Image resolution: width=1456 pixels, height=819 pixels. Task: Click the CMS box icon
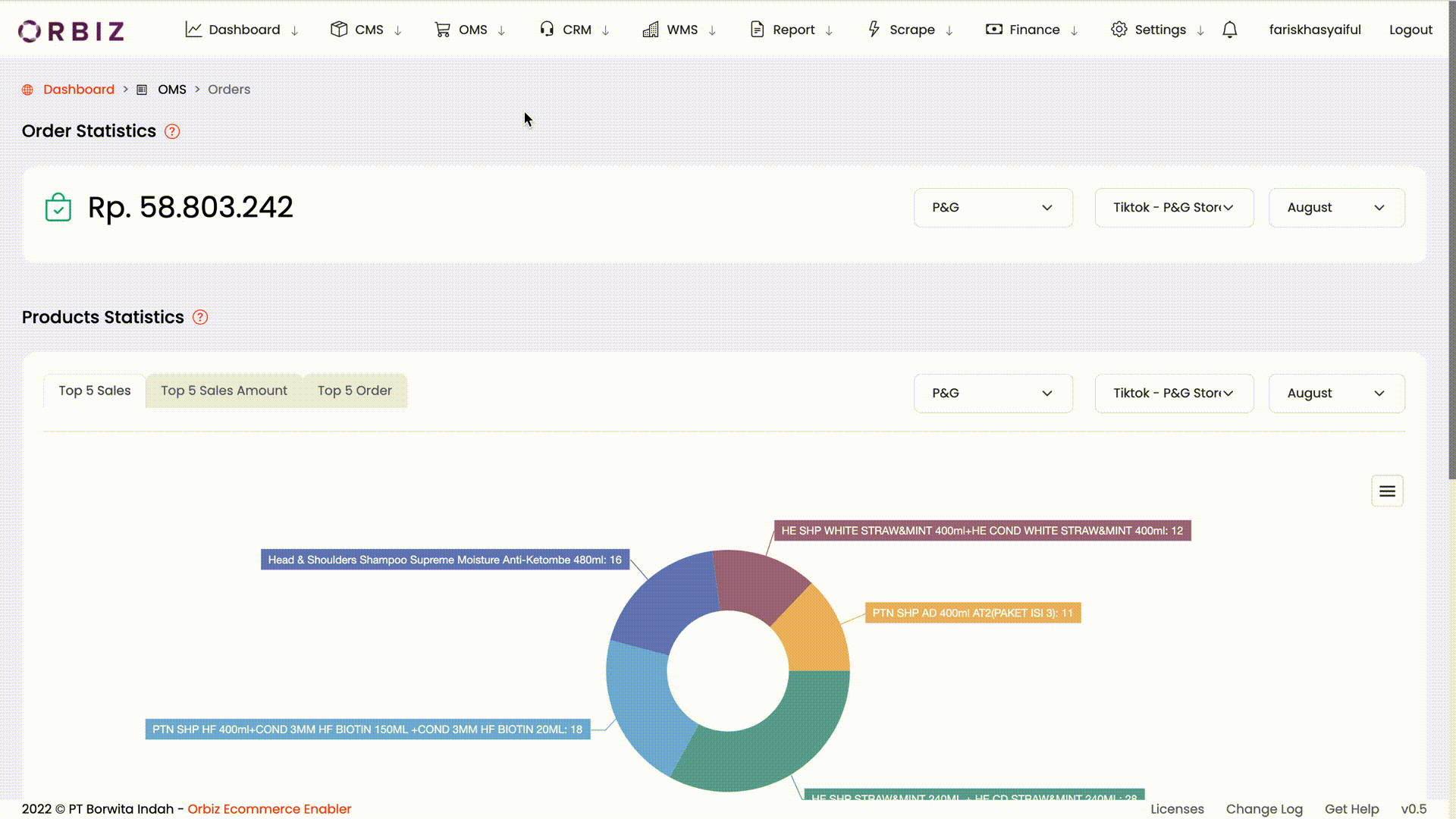(x=339, y=30)
